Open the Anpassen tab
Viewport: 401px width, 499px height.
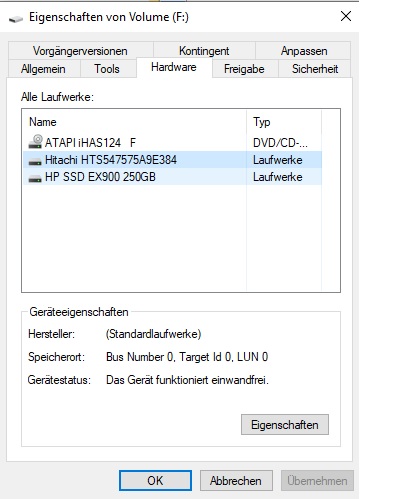(x=304, y=51)
